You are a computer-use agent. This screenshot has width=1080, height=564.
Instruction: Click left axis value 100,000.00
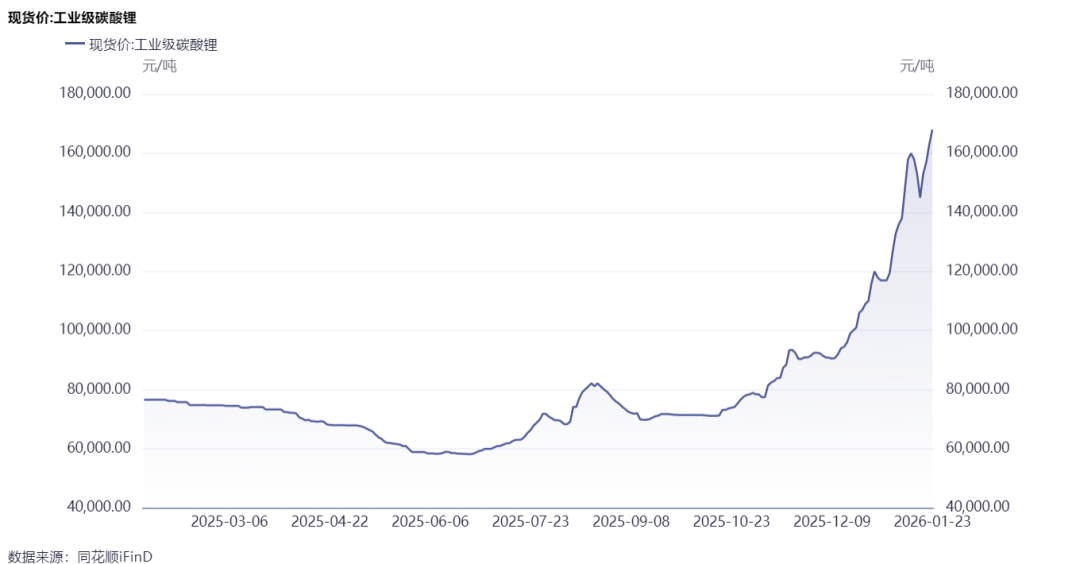pos(95,329)
